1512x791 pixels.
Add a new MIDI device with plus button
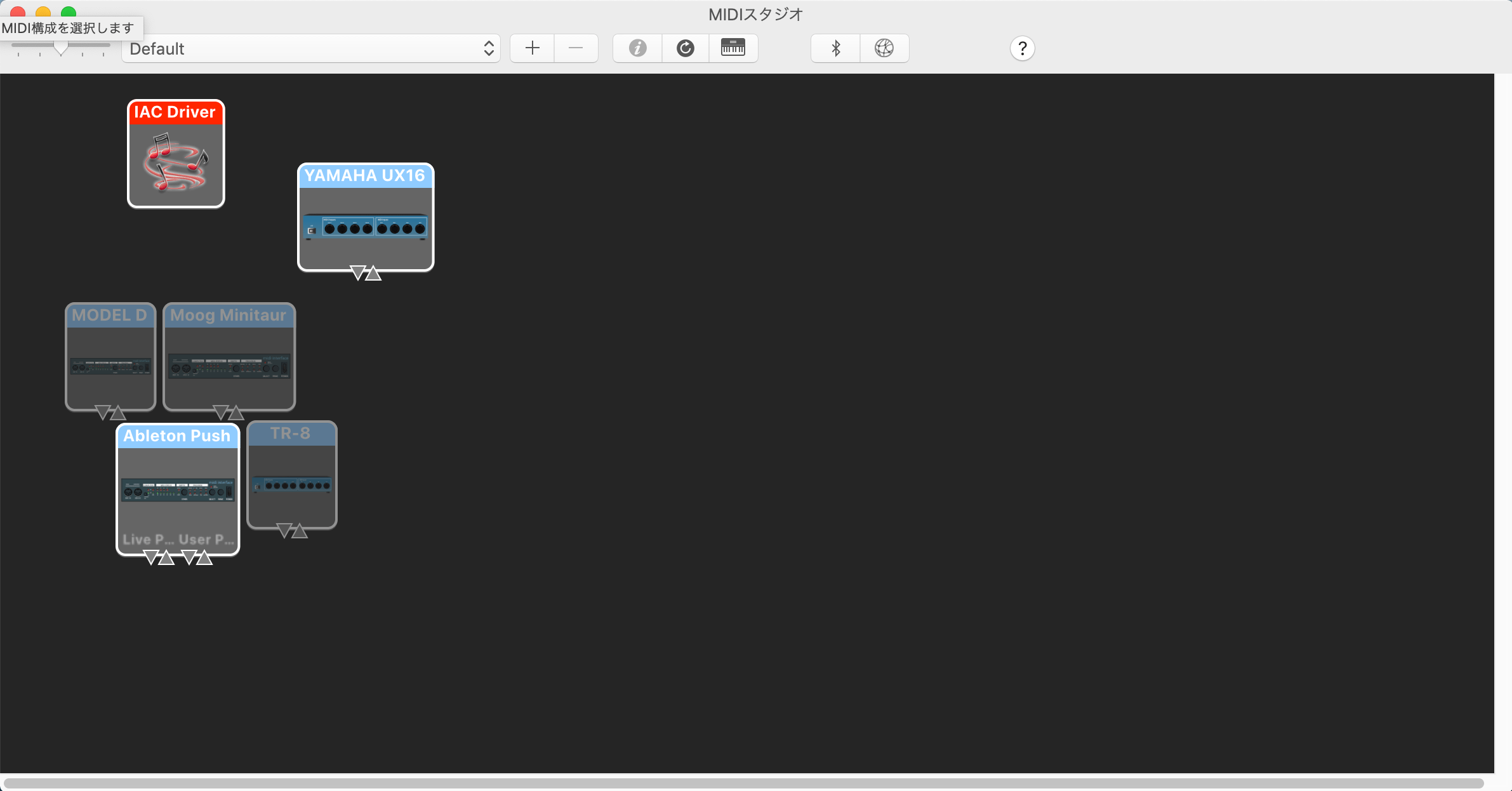[x=533, y=48]
